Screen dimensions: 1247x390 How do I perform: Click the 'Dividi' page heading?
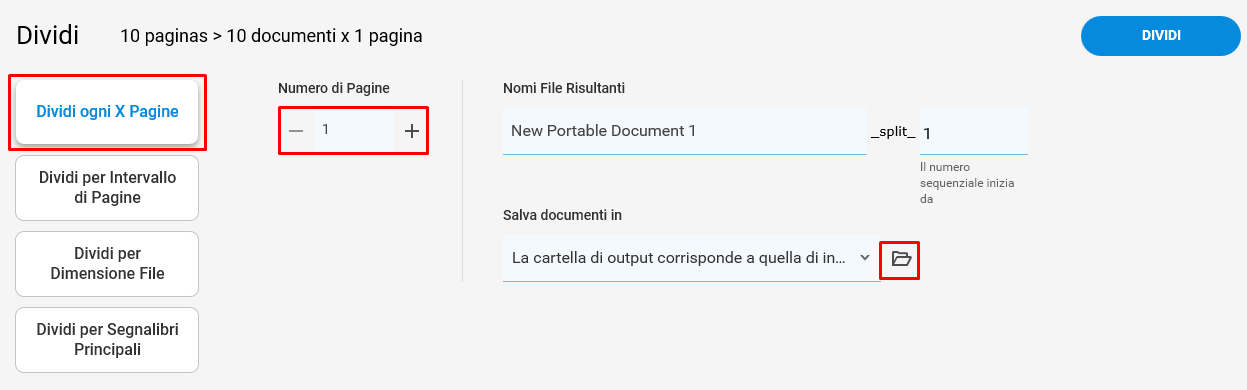(x=47, y=35)
